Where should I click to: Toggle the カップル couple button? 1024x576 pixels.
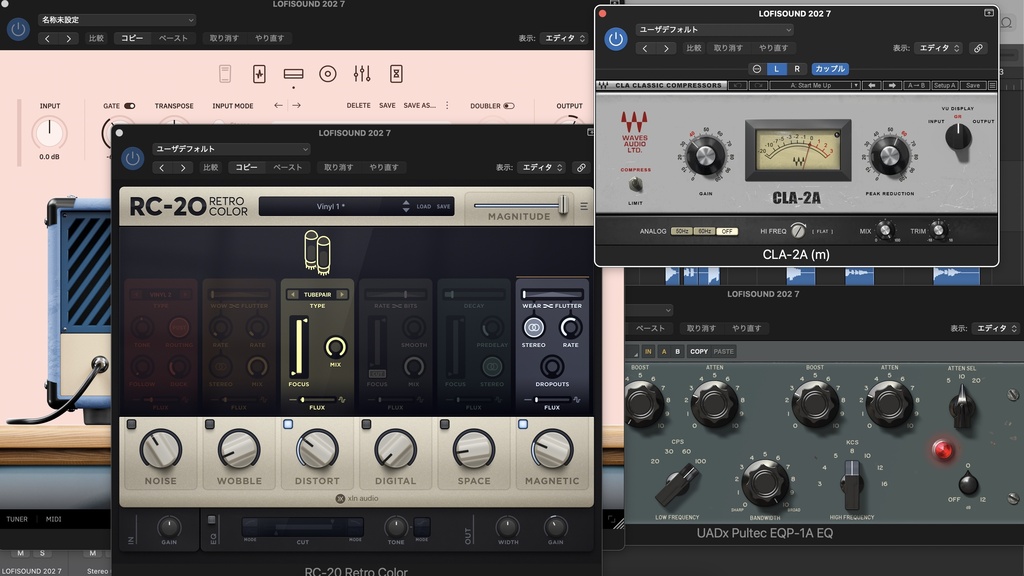pyautogui.click(x=829, y=69)
